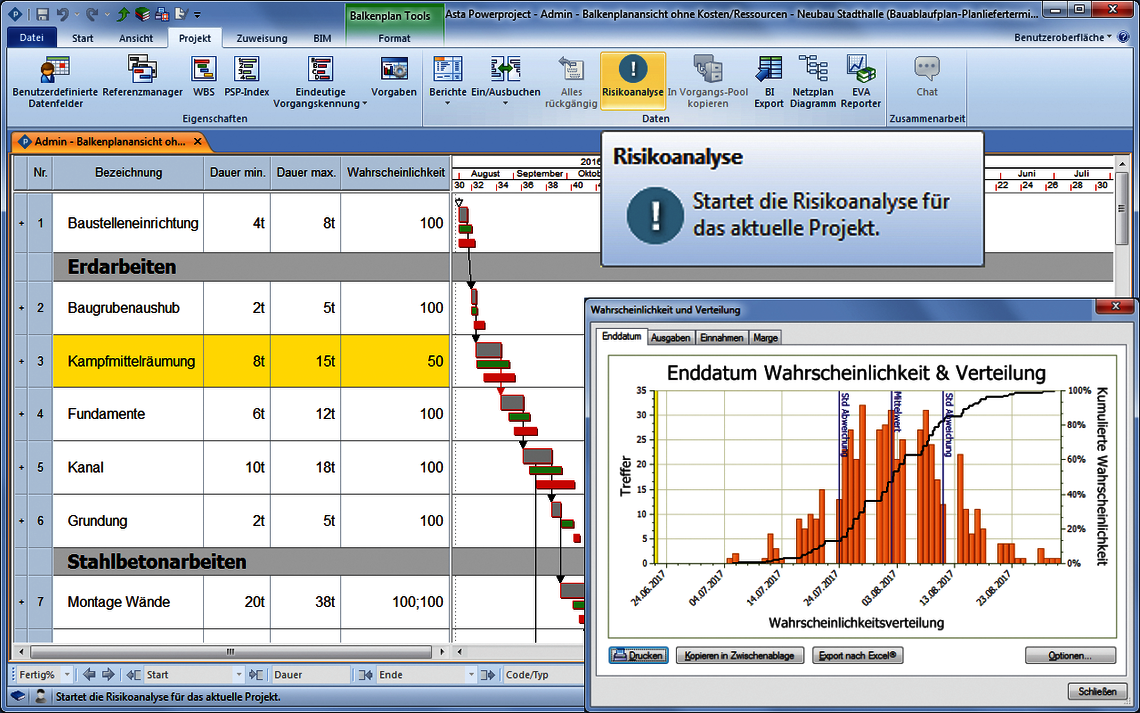
Task: Click the Schließen button
Action: [1098, 691]
